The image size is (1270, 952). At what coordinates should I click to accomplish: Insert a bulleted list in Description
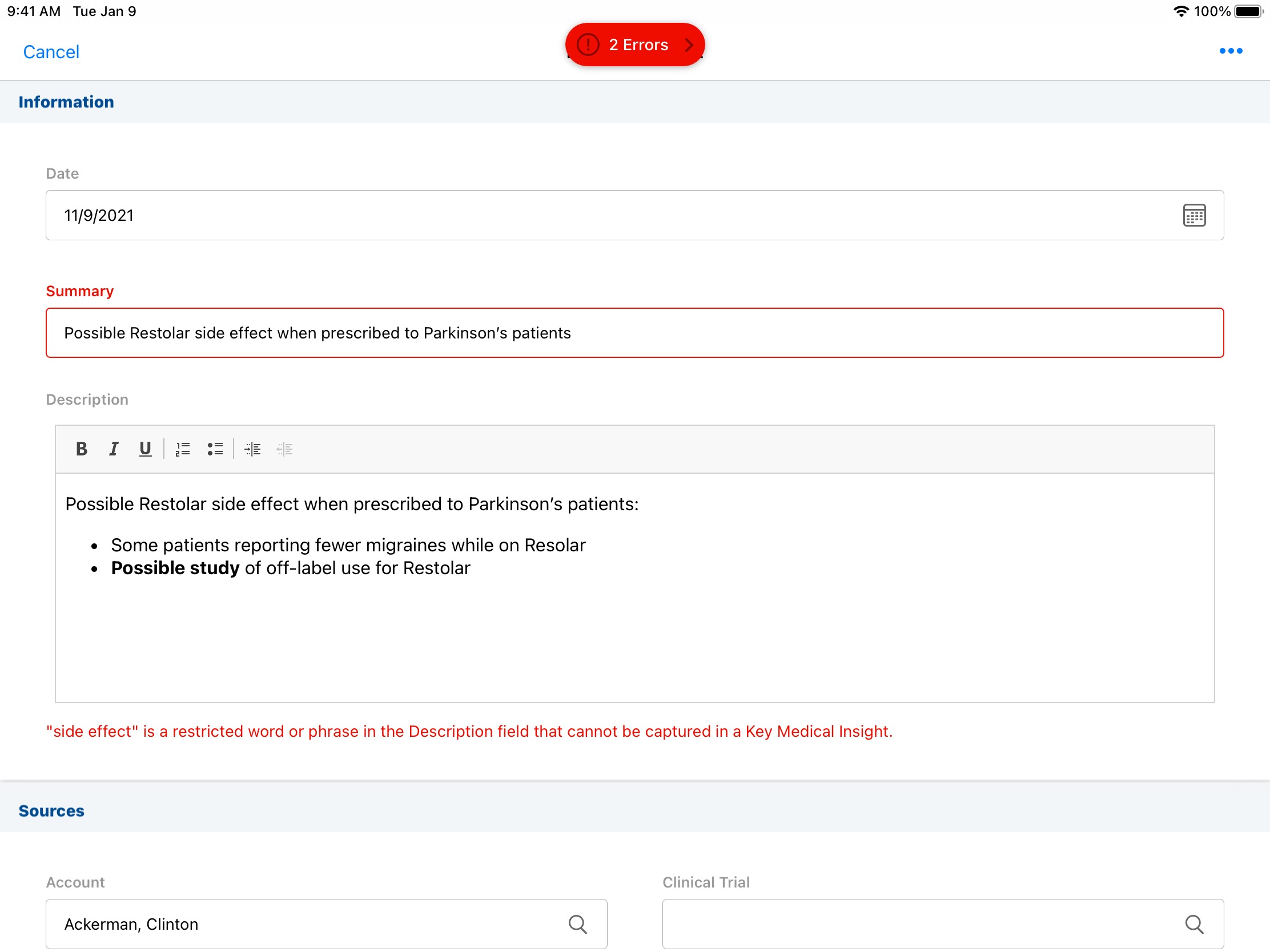(x=215, y=449)
